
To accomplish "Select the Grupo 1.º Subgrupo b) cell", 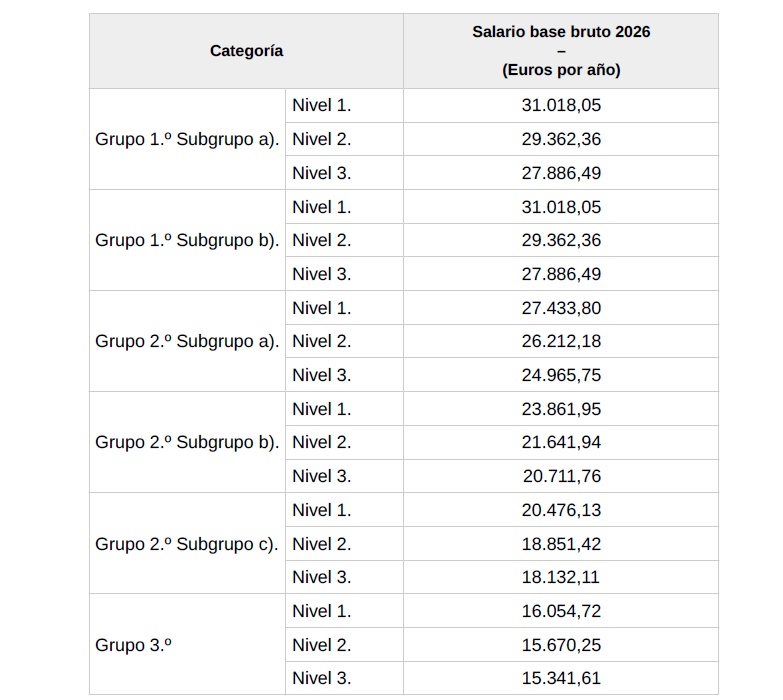I will click(x=187, y=240).
